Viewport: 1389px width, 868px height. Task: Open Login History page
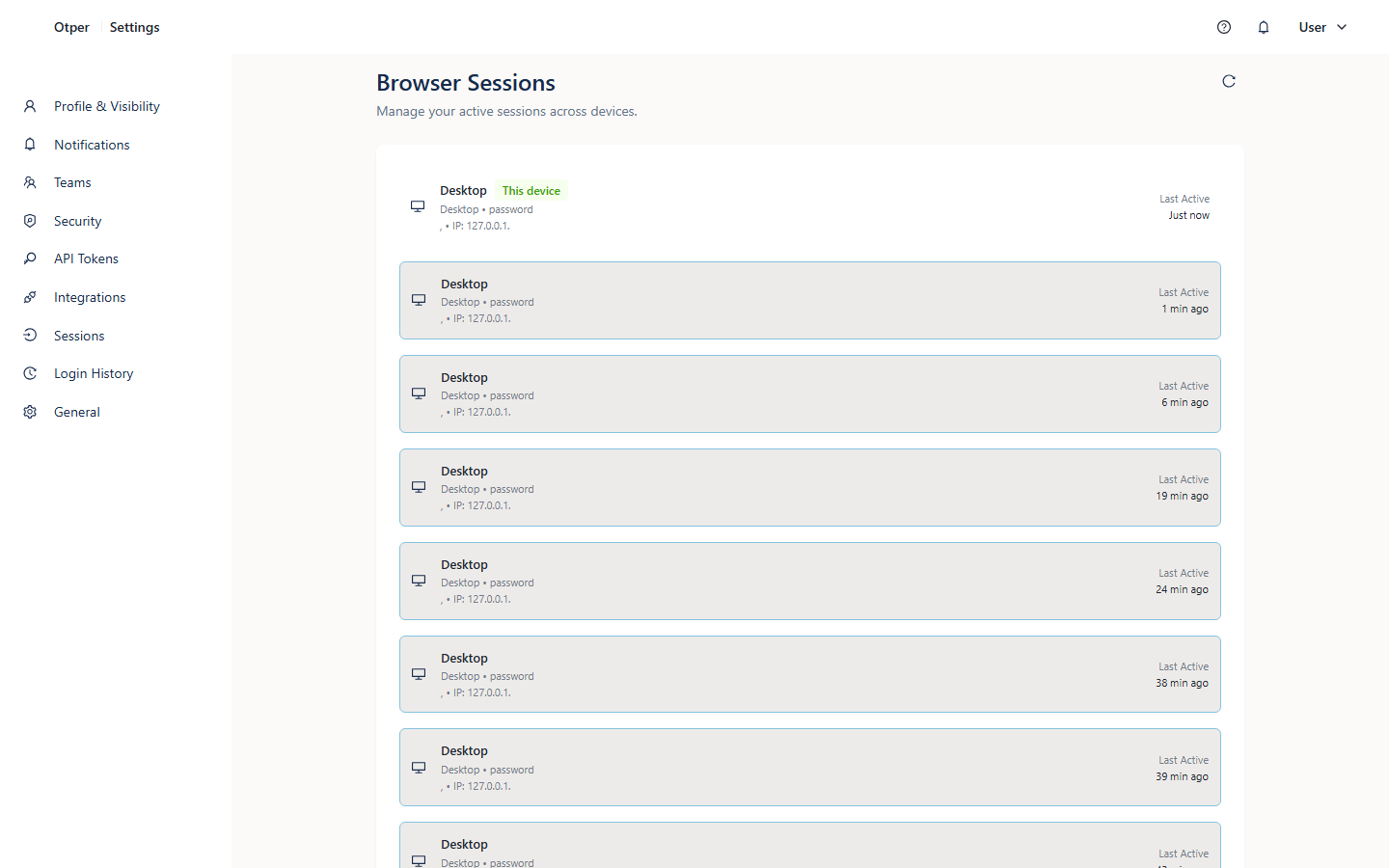tap(94, 373)
